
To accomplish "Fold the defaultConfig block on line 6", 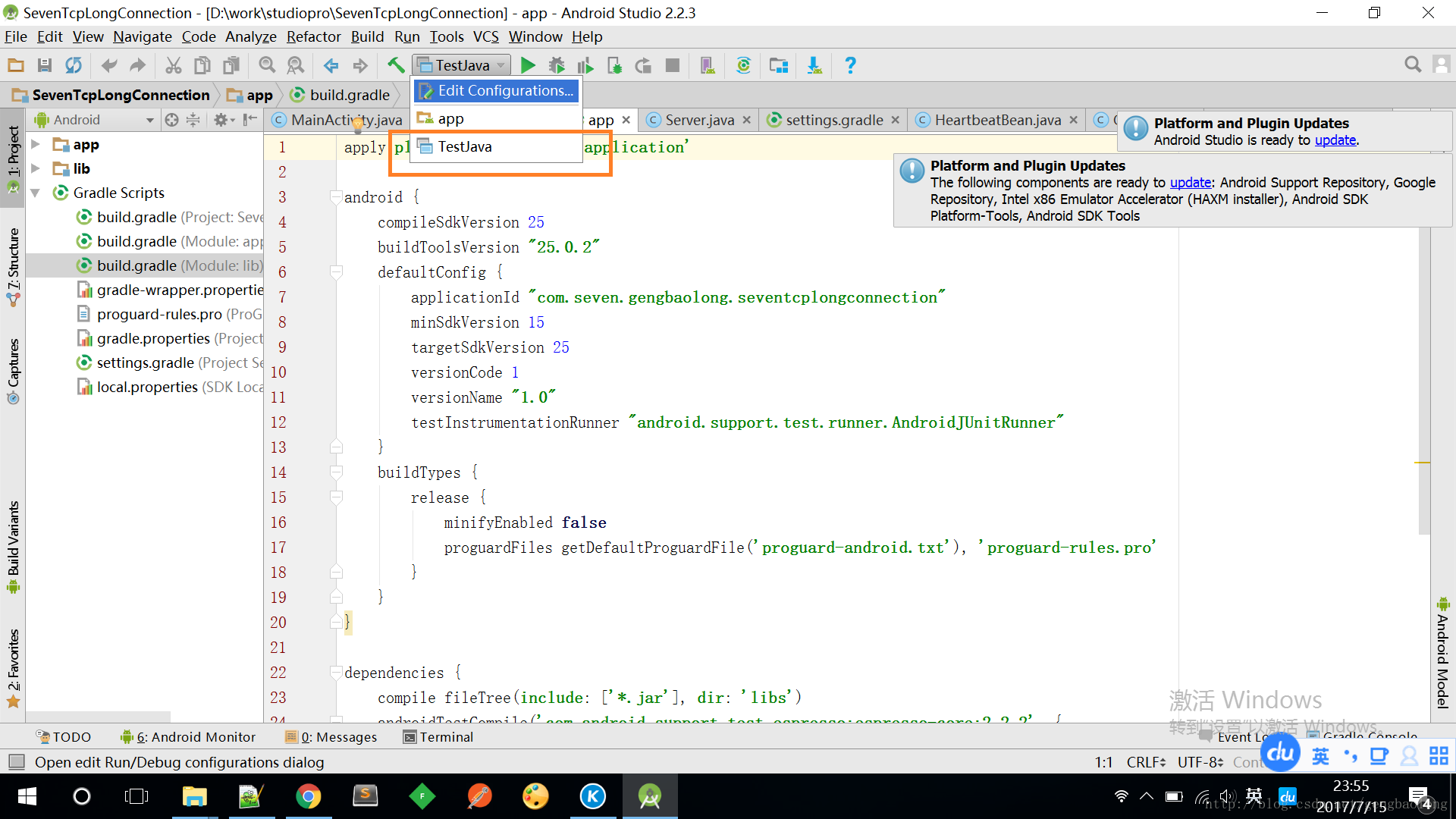I will [336, 272].
